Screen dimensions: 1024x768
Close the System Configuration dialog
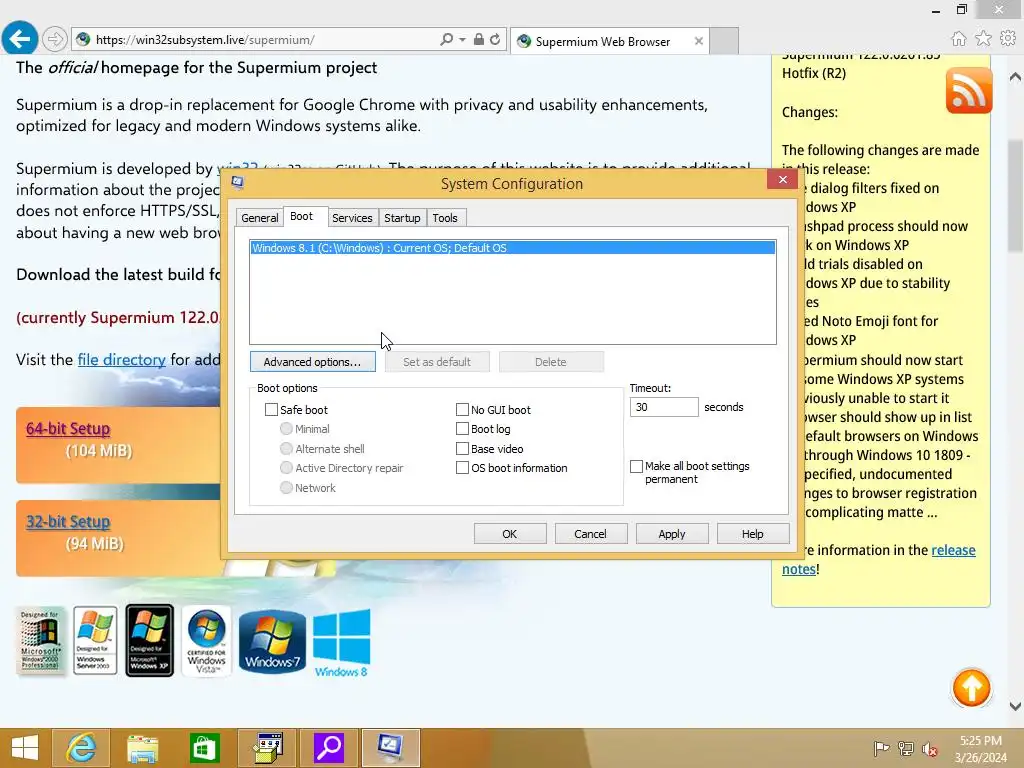[782, 180]
